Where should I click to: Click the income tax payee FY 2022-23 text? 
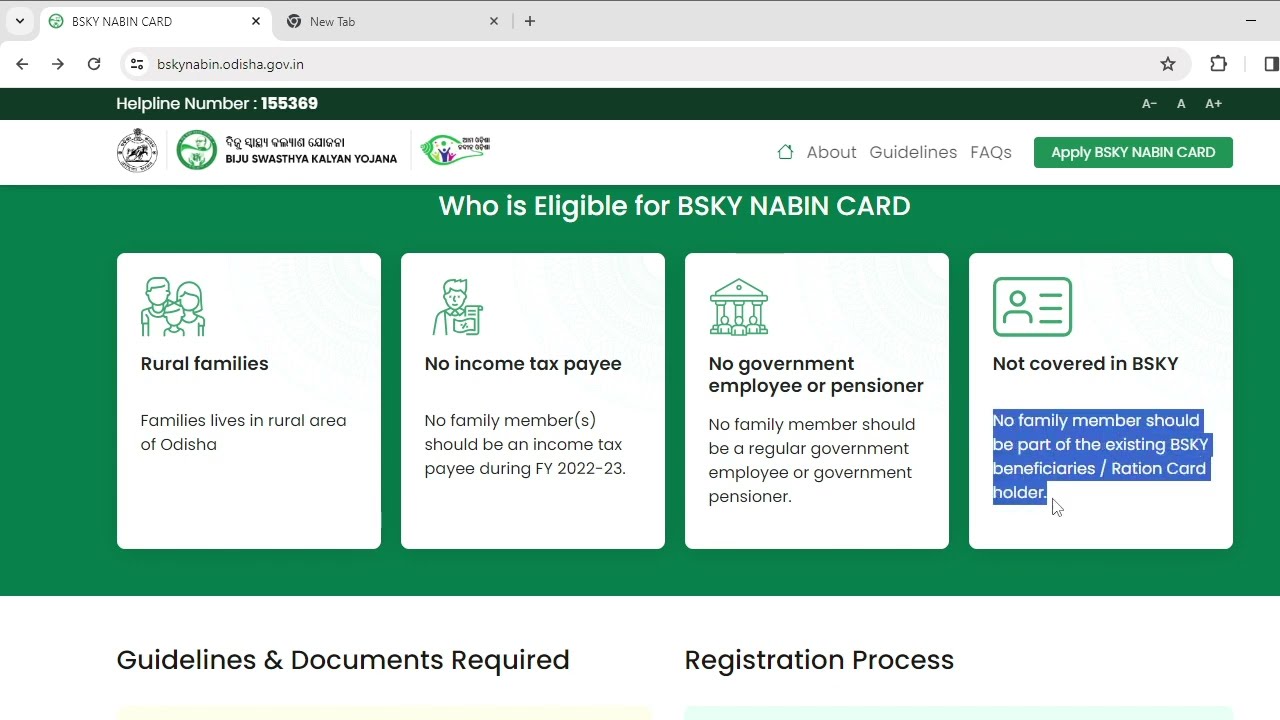coord(525,444)
